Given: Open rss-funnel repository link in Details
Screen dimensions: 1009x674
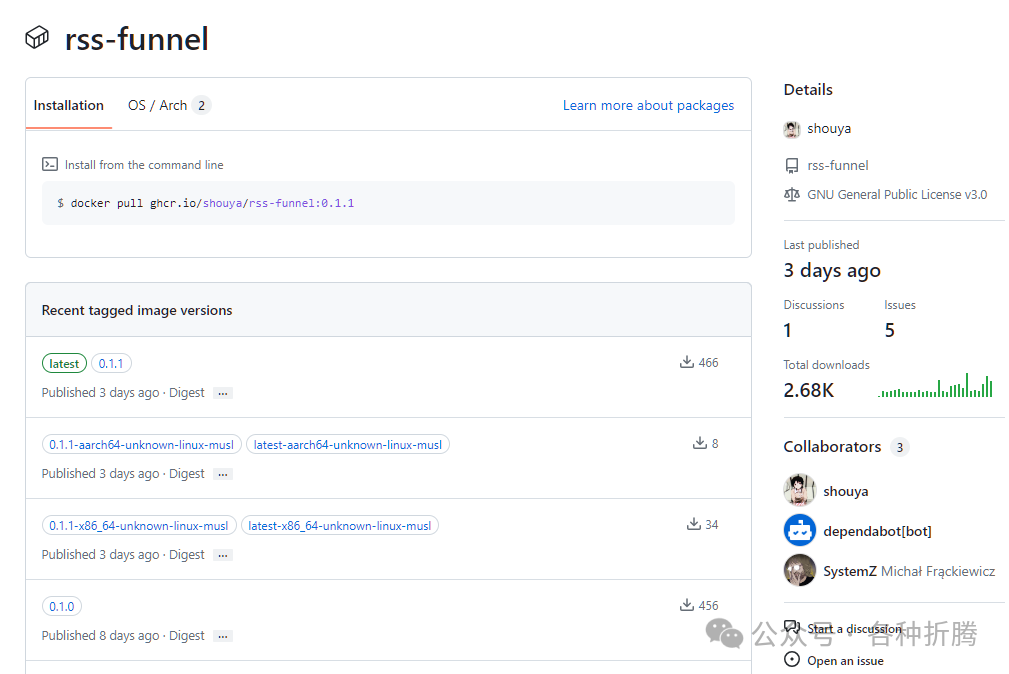Looking at the screenshot, I should [x=838, y=165].
